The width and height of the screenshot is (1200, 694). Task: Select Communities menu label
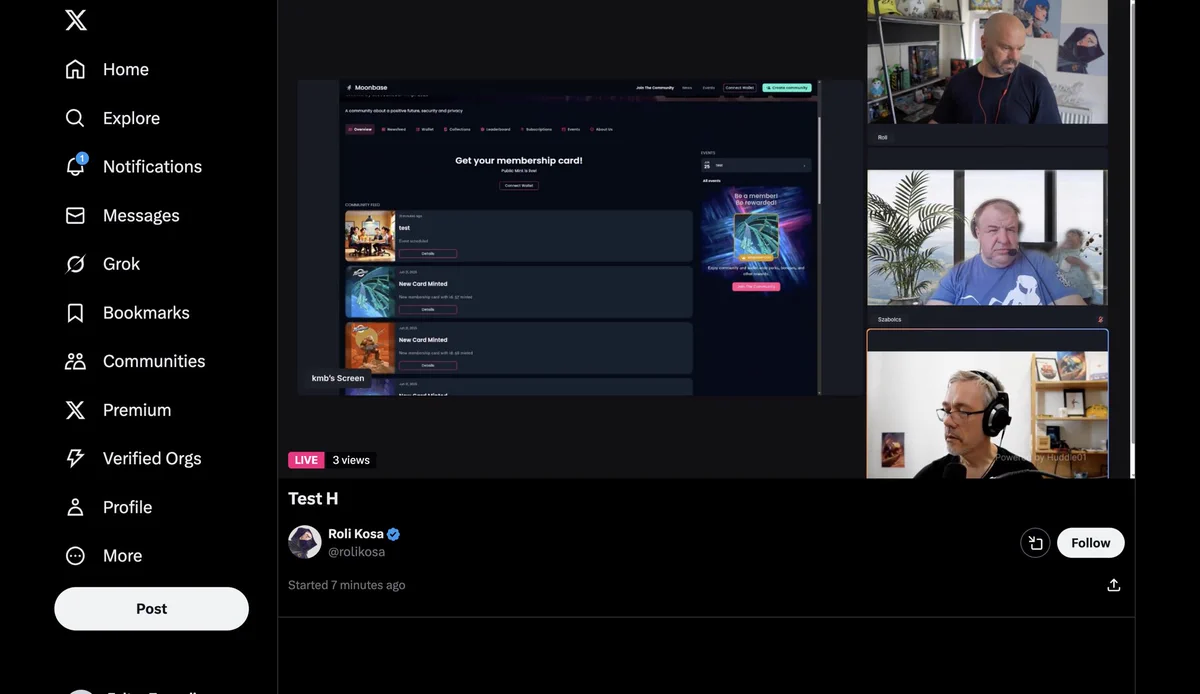point(154,361)
